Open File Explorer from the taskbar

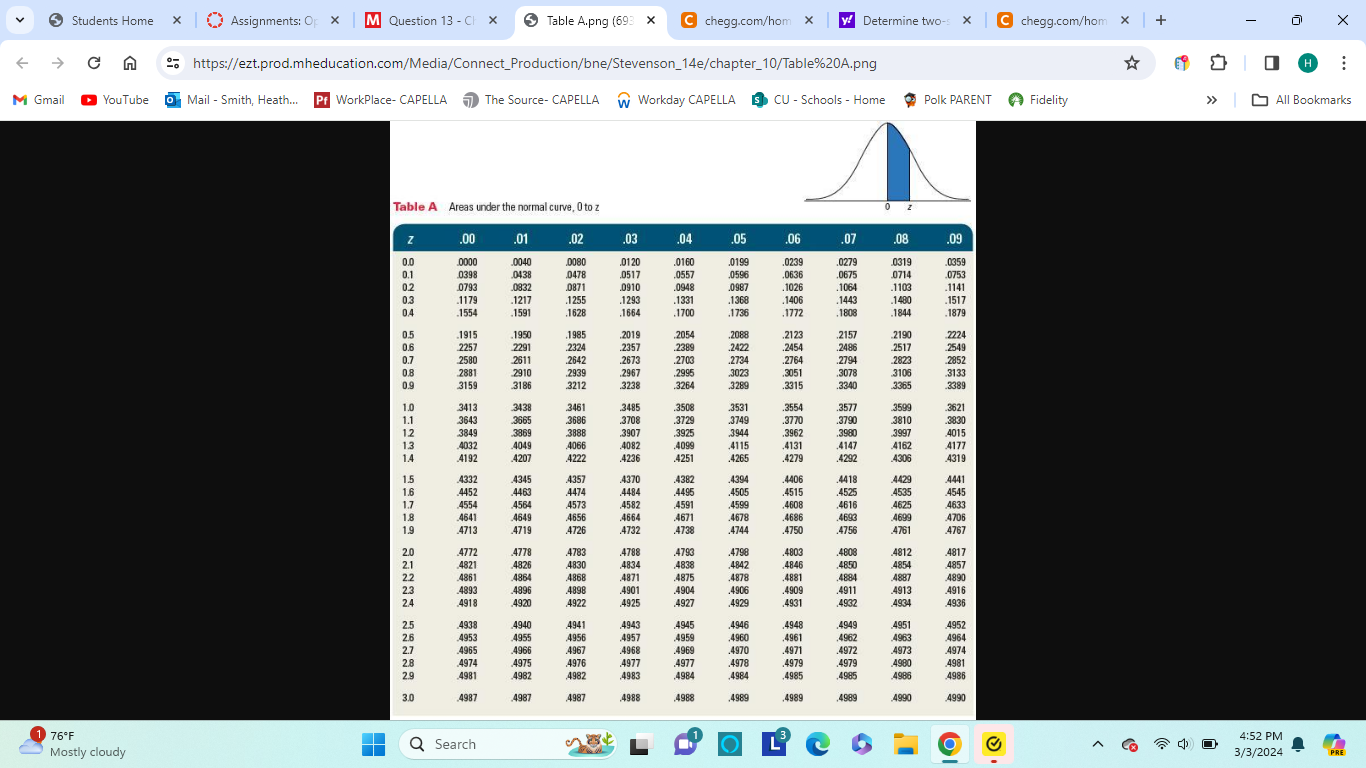click(906, 744)
